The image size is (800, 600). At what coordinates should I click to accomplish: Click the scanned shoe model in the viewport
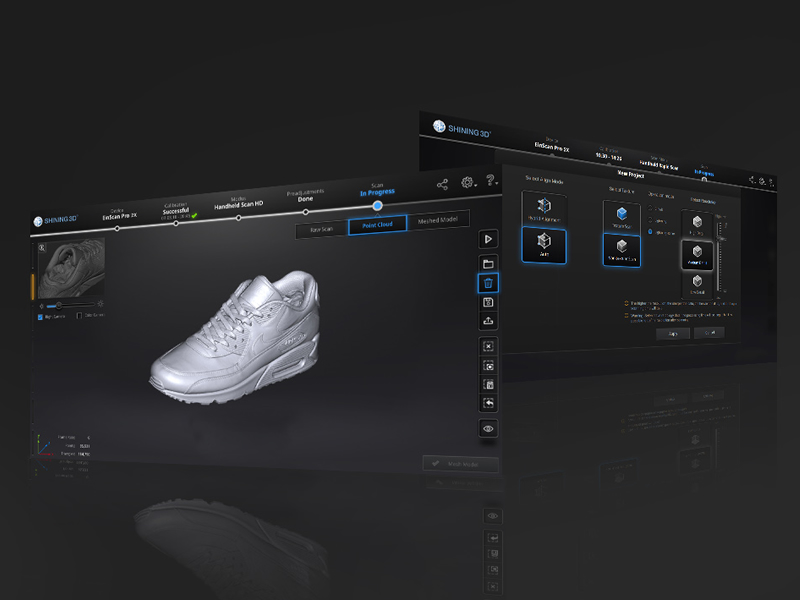pyautogui.click(x=235, y=338)
